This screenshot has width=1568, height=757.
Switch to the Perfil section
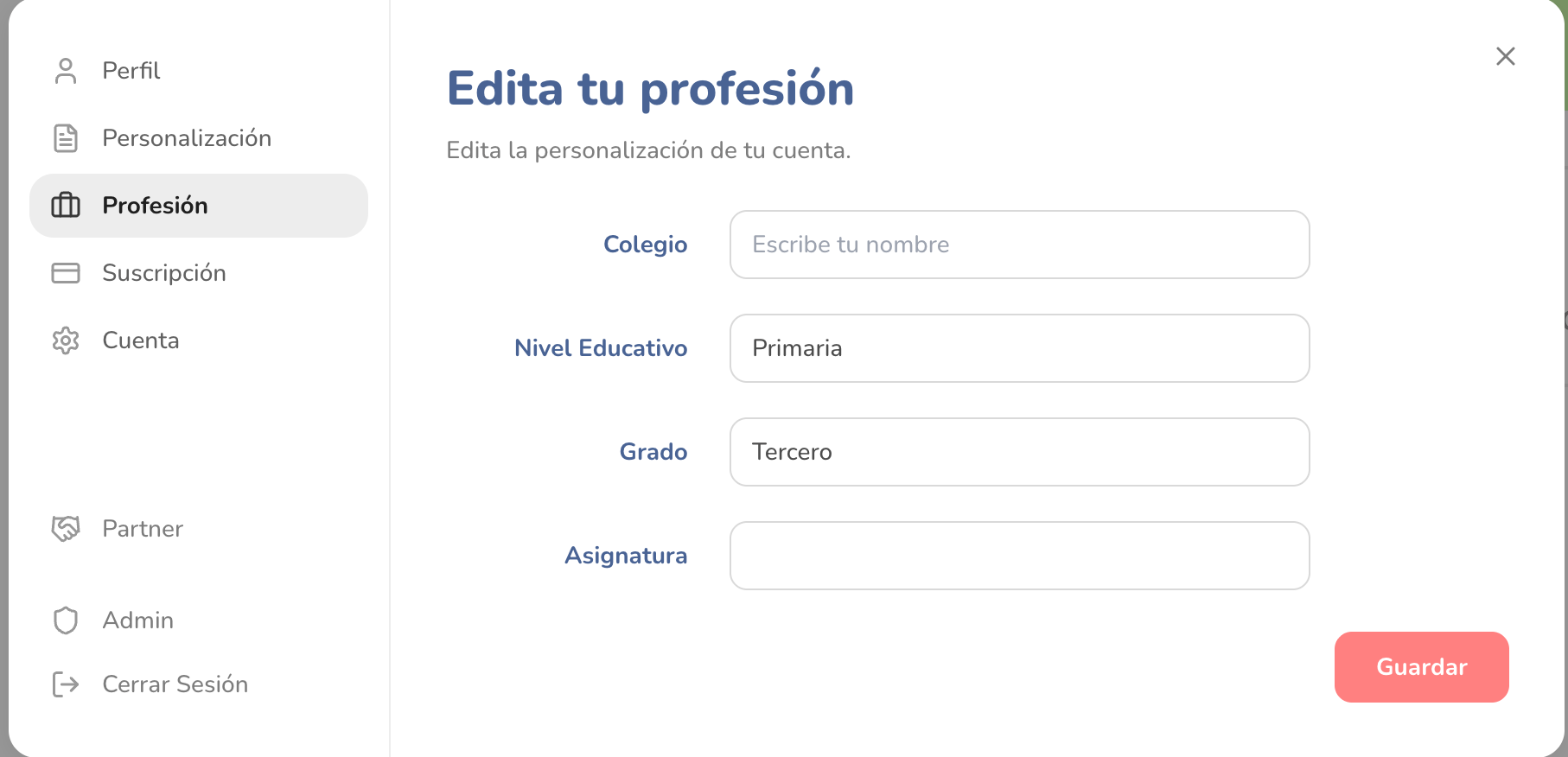pos(131,71)
